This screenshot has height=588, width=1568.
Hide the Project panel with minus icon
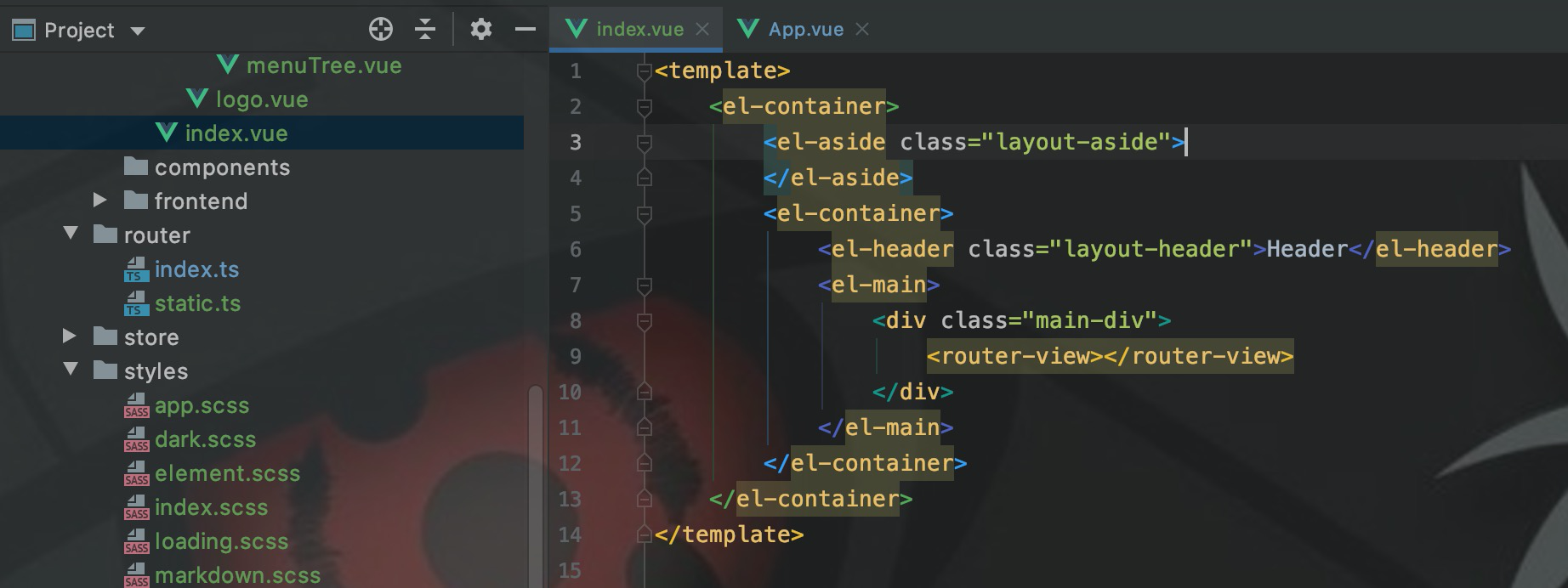click(526, 30)
